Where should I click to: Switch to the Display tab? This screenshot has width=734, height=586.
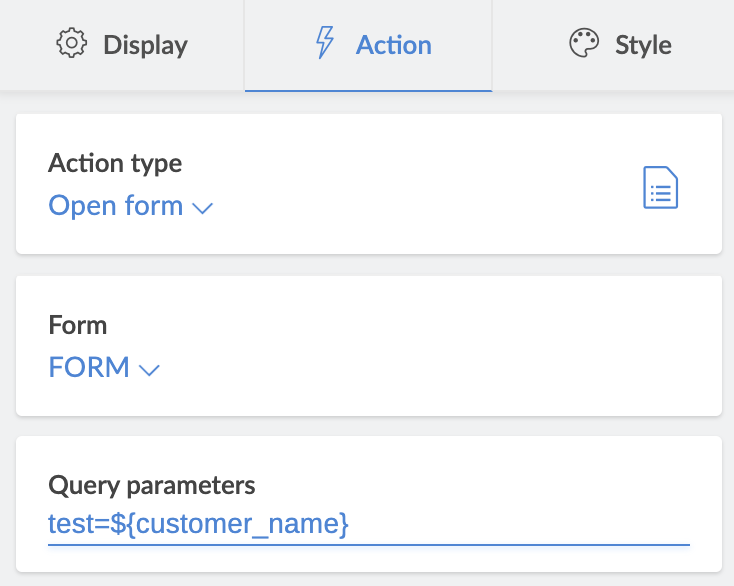[122, 45]
